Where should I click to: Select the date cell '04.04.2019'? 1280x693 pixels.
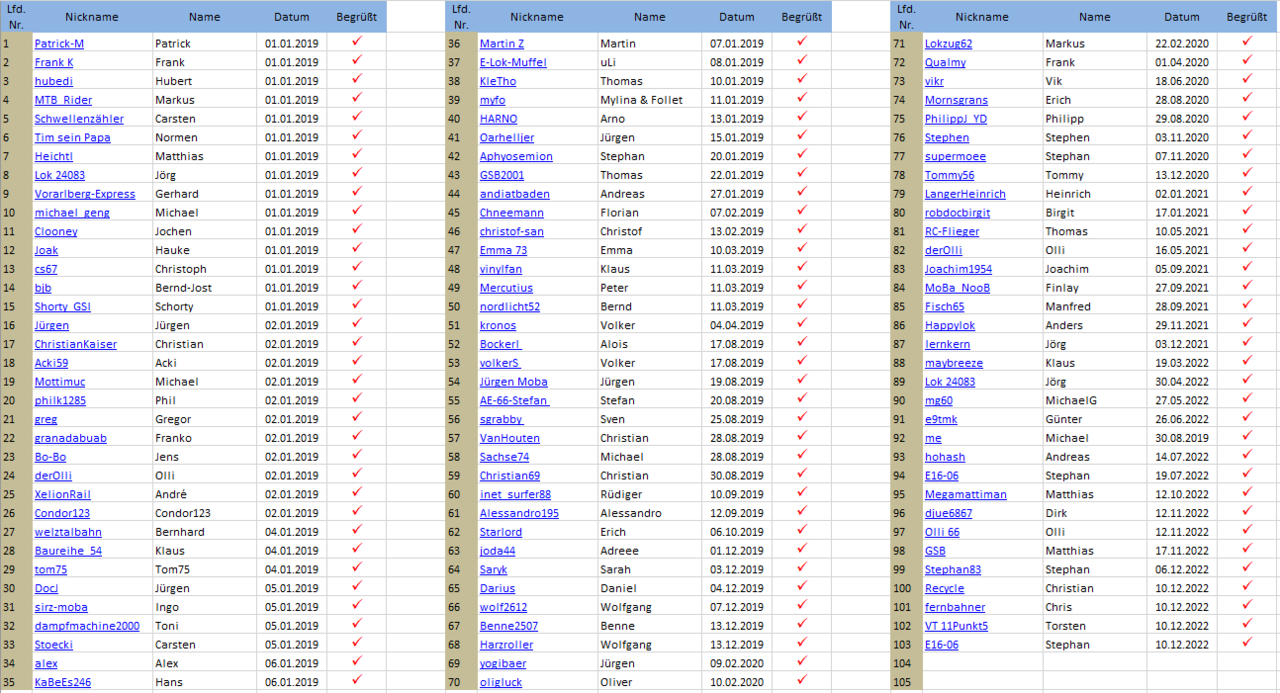pos(737,326)
